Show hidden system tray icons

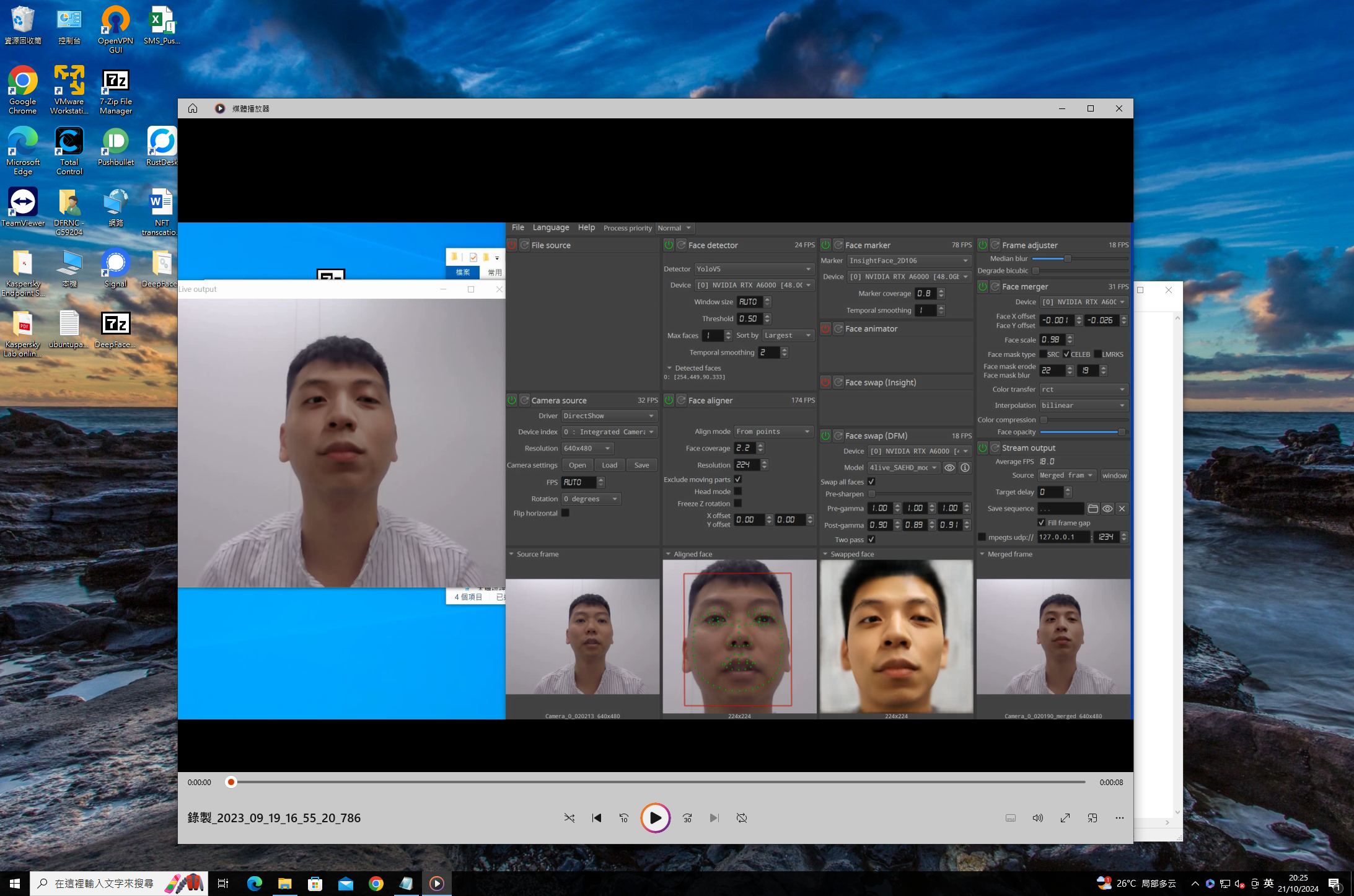point(1195,884)
